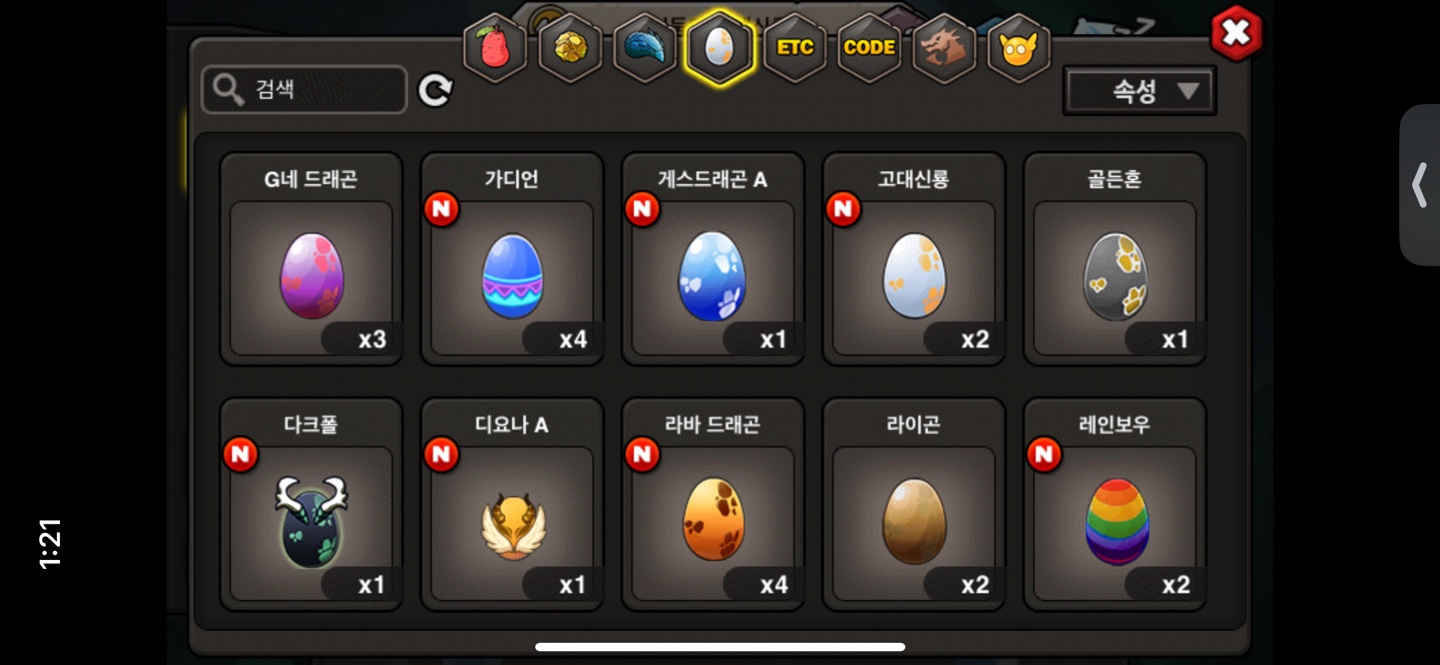Choose the 가디언 blue zigzag egg
Screen dimensions: 1440x665
pyautogui.click(x=512, y=259)
